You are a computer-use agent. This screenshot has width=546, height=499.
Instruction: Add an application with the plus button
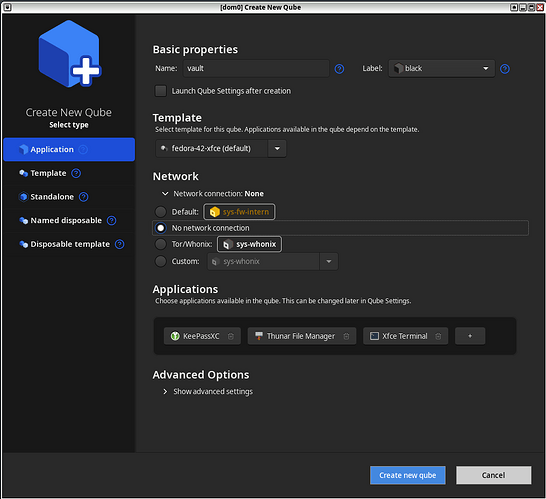470,336
